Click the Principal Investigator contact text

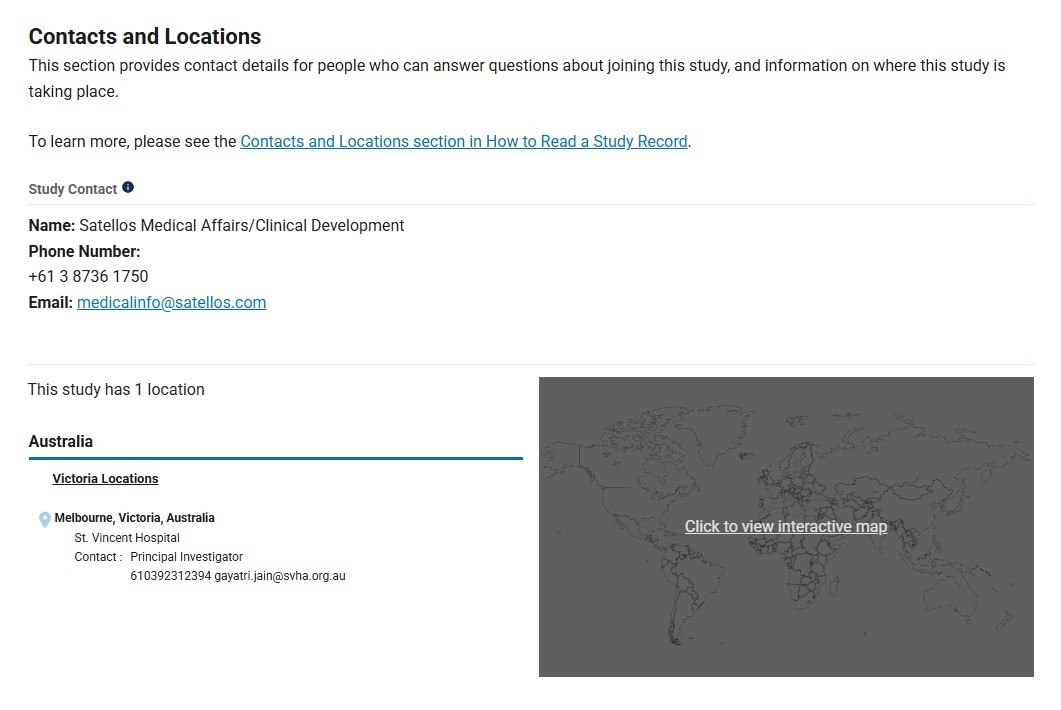pyautogui.click(x=186, y=557)
